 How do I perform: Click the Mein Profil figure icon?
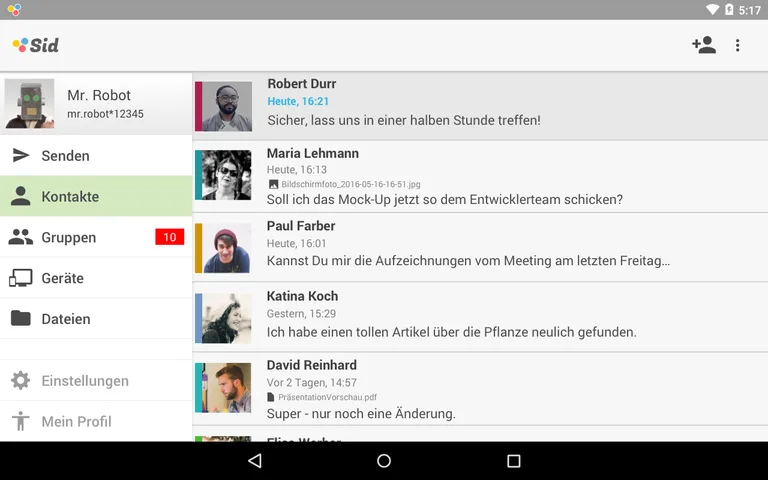[21, 421]
